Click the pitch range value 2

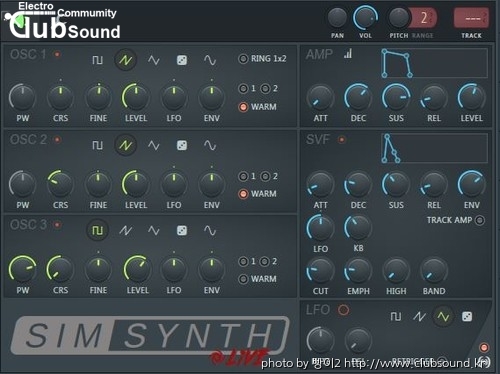[x=423, y=18]
